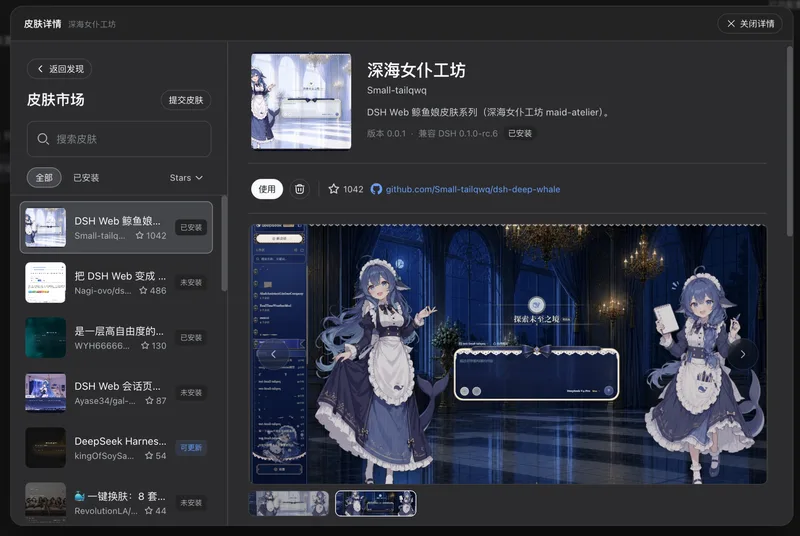Select the 全部 filter tab
This screenshot has width=800, height=536.
pos(44,177)
